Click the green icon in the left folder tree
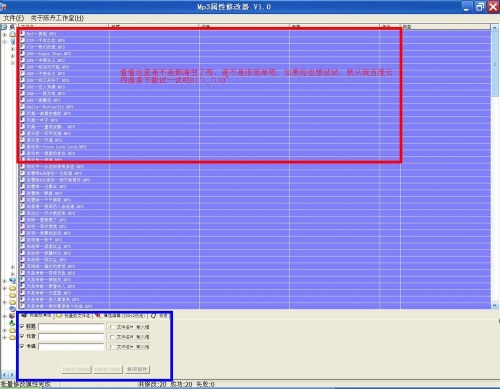 pos(12,323)
